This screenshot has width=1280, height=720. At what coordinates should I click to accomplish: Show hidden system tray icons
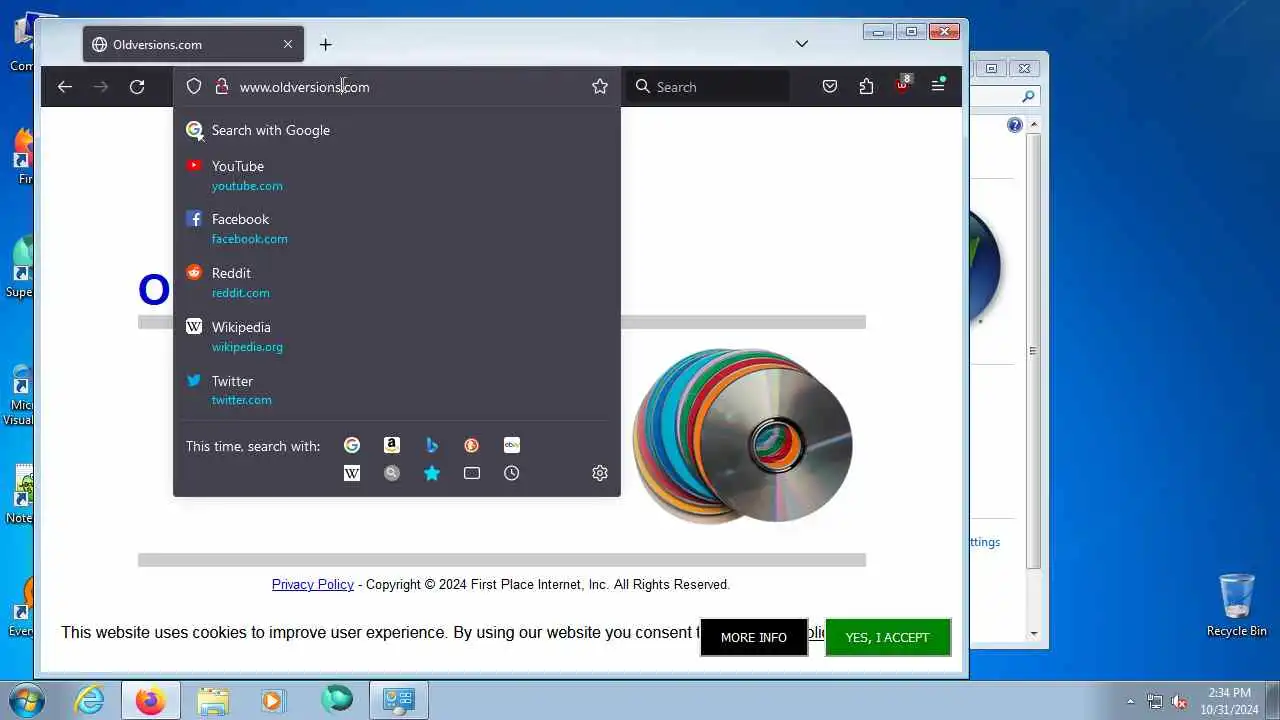pos(1131,701)
